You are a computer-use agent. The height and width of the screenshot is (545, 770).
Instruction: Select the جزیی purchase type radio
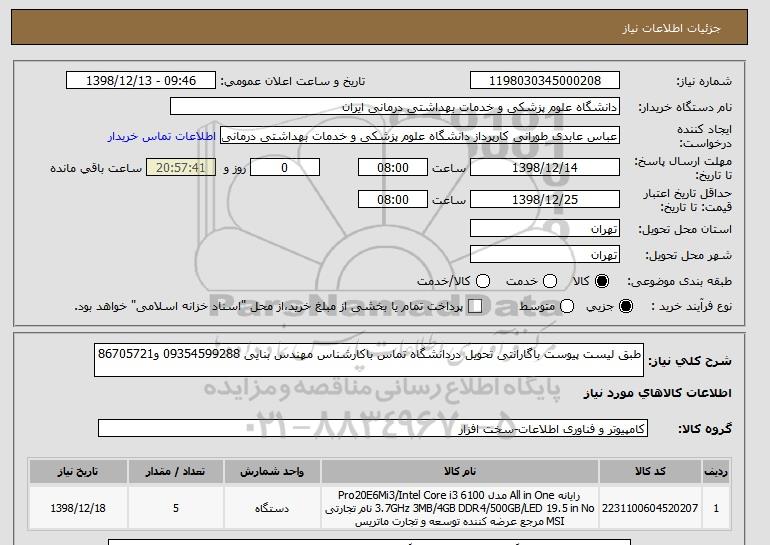coord(626,306)
